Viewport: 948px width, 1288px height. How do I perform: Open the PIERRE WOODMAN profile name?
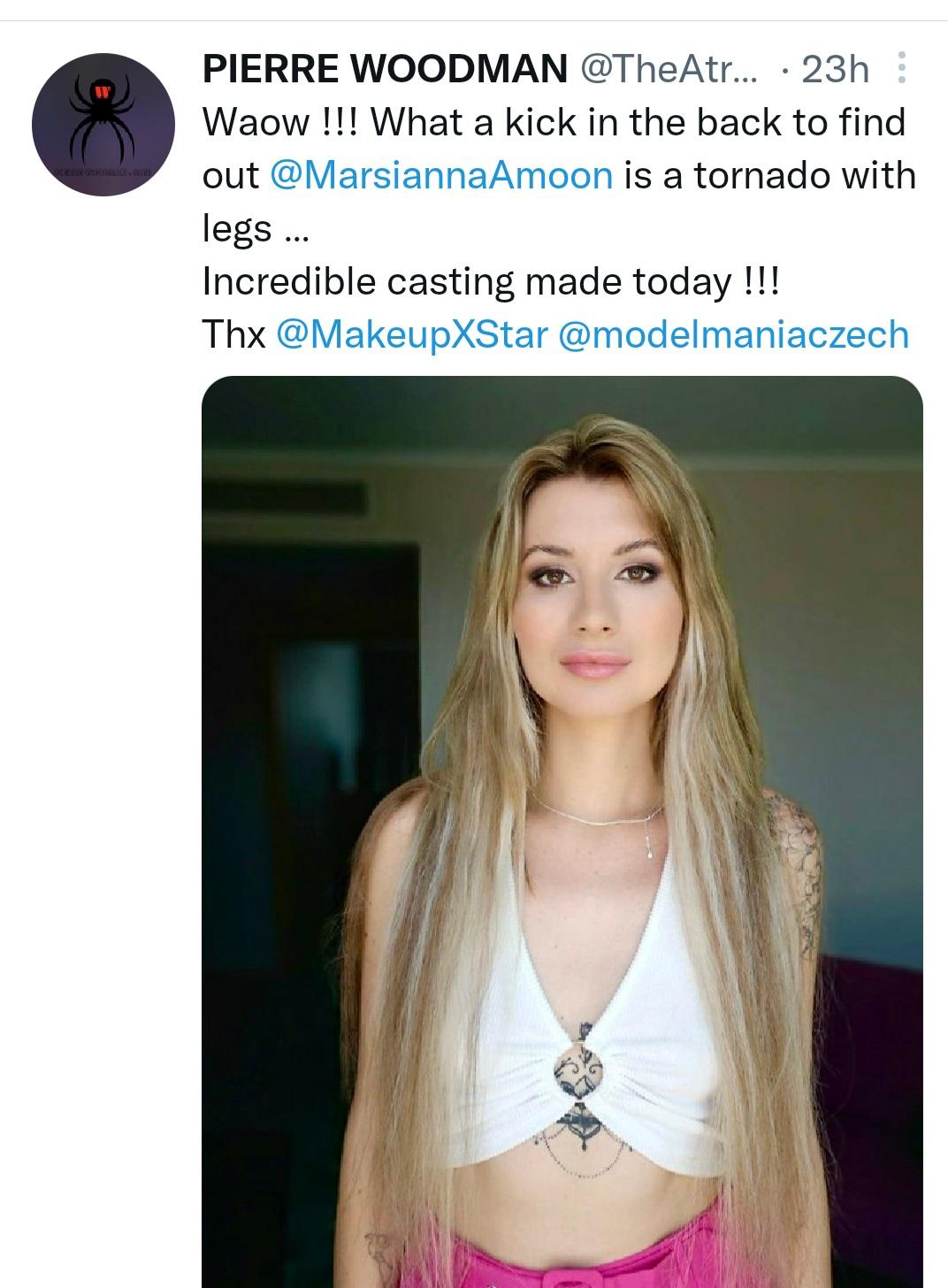385,68
